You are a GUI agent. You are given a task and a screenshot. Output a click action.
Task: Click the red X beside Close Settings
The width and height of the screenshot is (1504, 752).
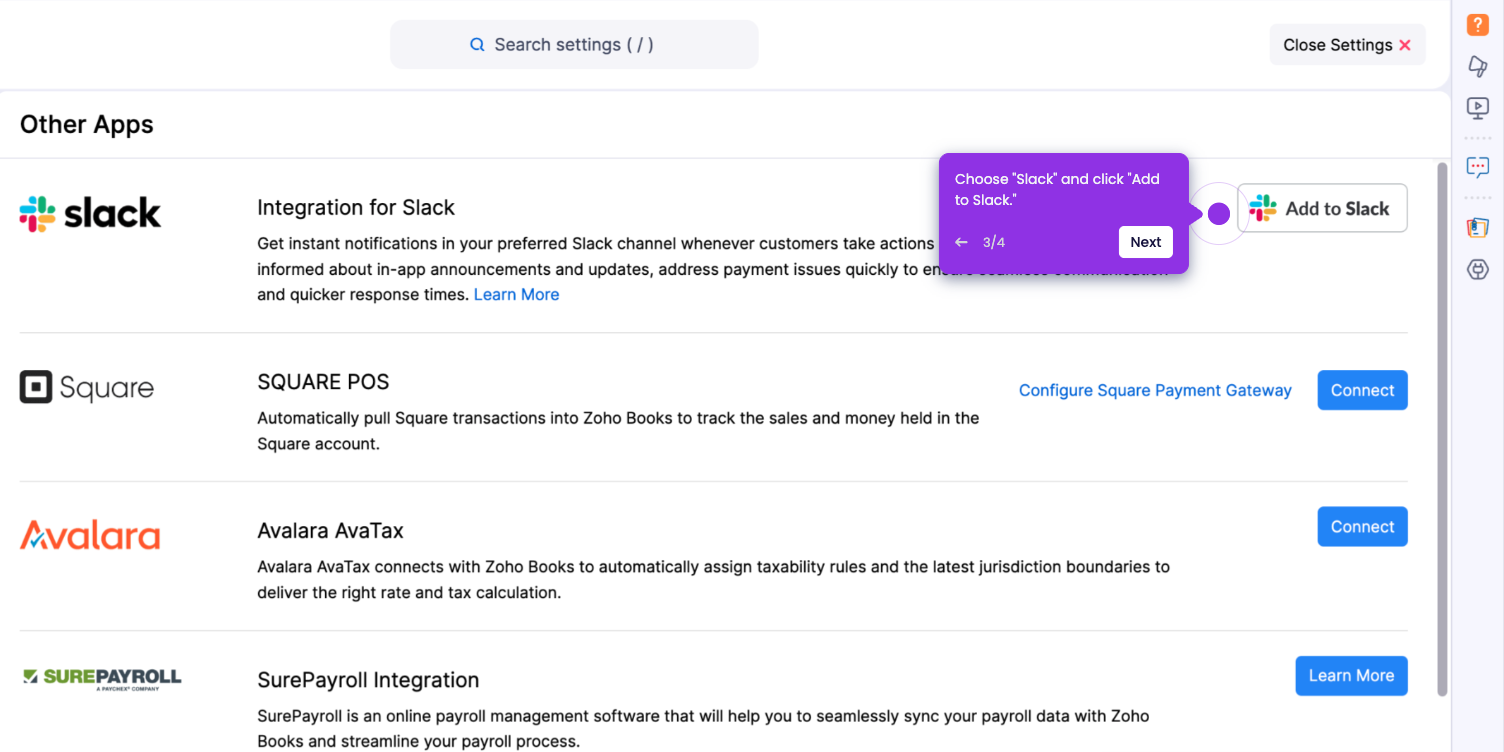1405,45
